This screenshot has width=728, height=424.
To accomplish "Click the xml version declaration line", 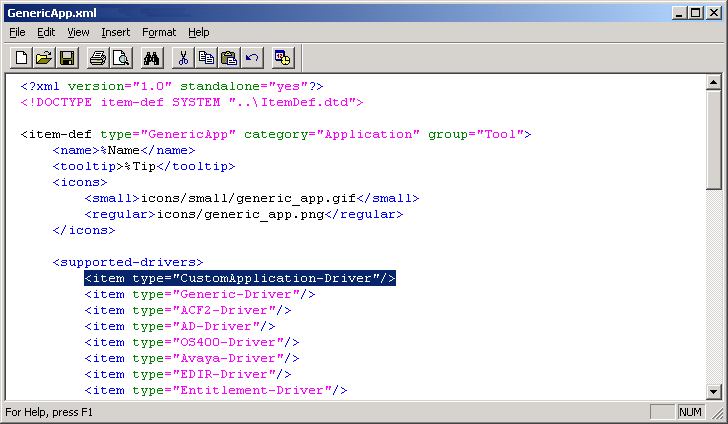I will pos(172,86).
